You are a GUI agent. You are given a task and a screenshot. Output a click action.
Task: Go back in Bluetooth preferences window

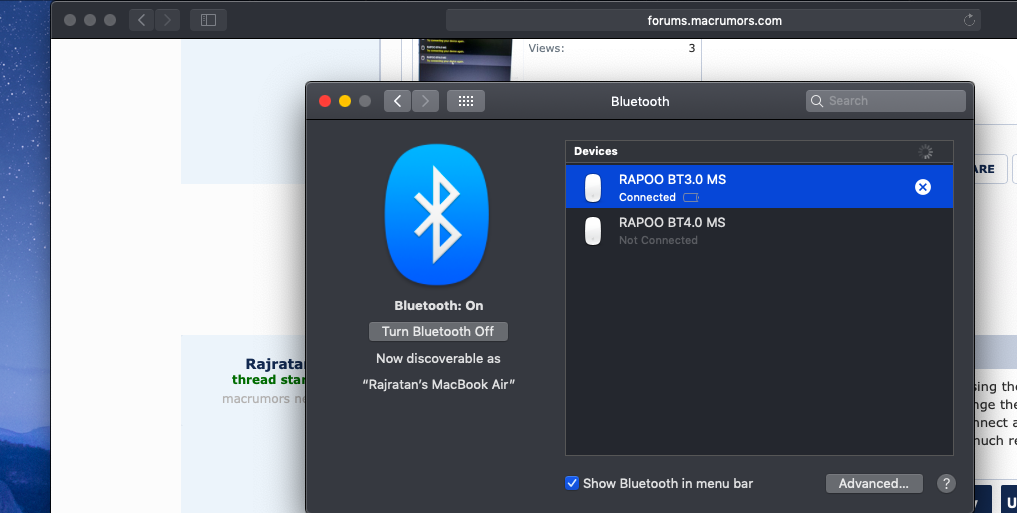pos(398,101)
